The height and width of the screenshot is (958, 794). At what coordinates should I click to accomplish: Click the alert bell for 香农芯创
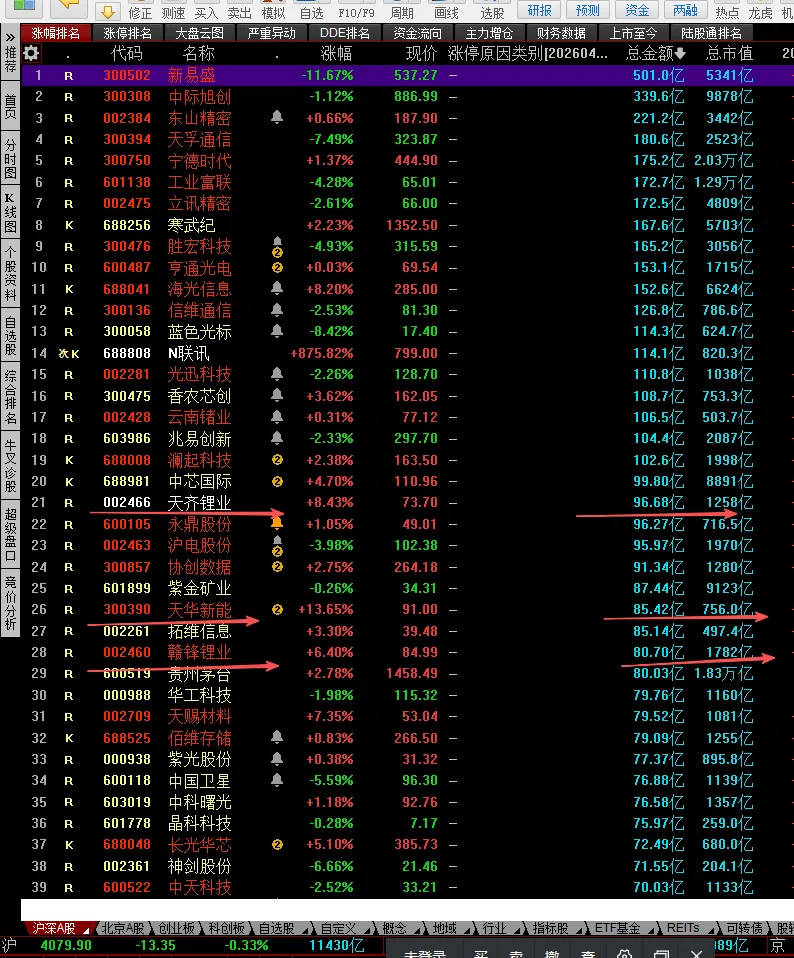click(x=277, y=395)
